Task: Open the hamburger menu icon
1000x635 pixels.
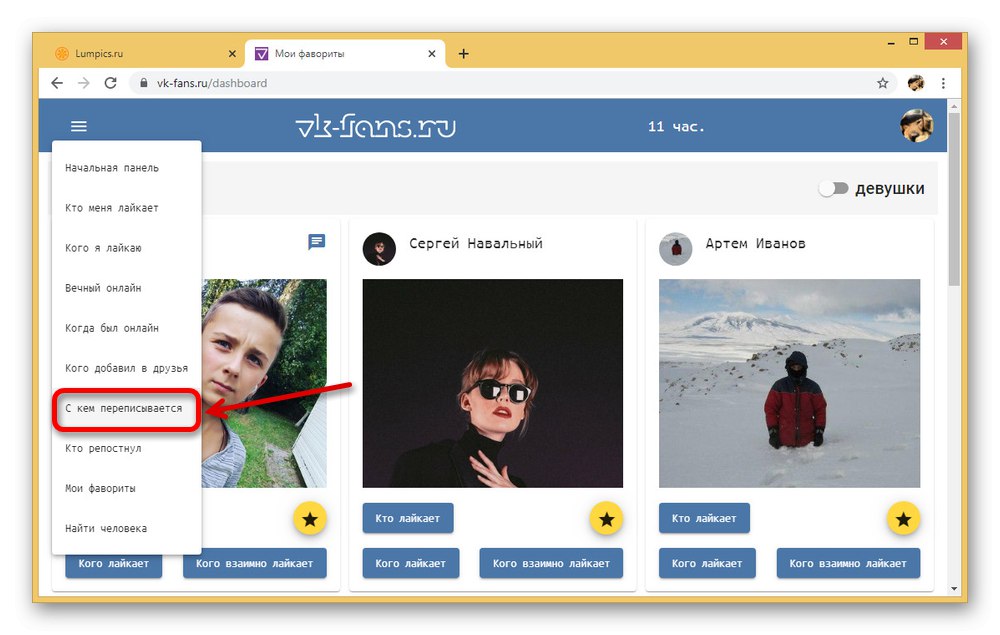Action: pos(78,126)
